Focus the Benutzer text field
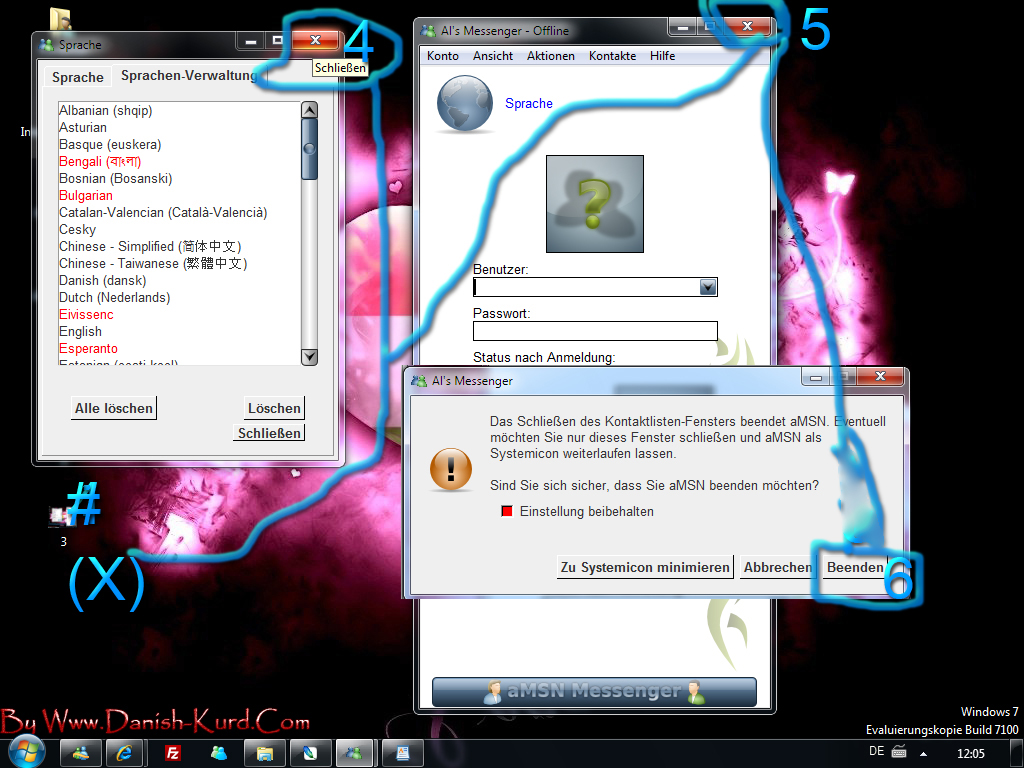The image size is (1024, 768). [x=586, y=287]
